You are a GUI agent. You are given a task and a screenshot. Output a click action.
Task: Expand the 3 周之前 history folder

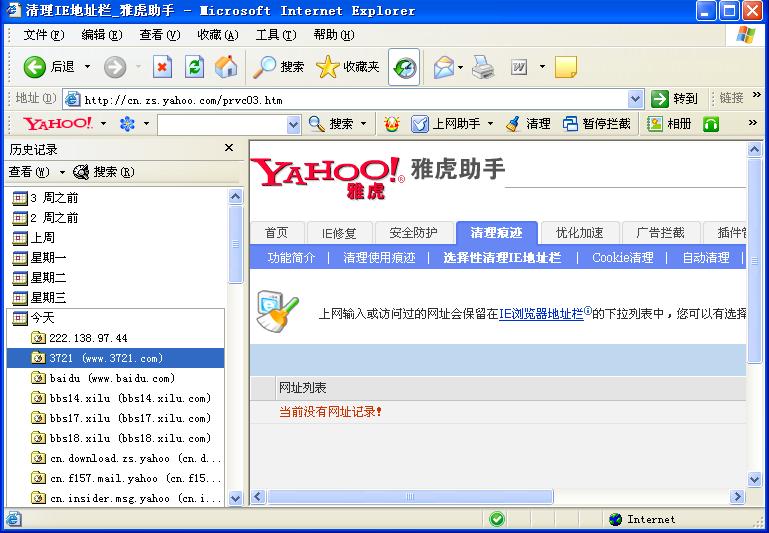pos(45,198)
